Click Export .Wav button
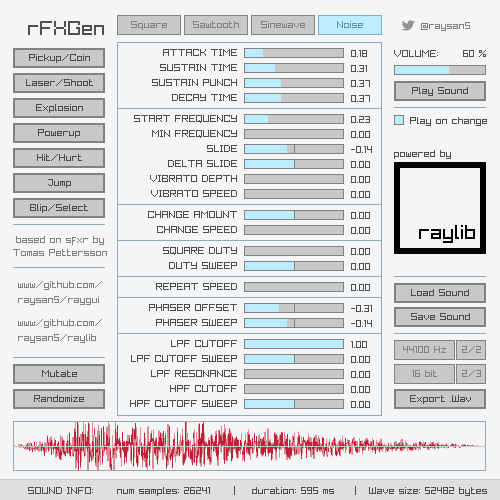 (440, 399)
